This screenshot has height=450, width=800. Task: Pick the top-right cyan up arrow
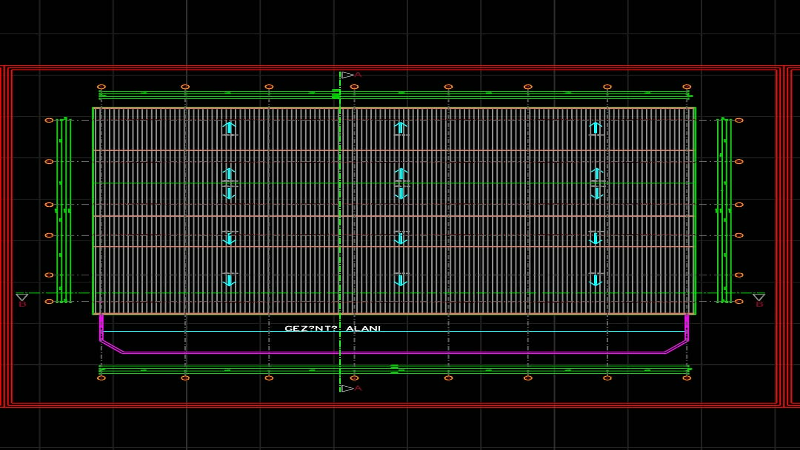(596, 128)
